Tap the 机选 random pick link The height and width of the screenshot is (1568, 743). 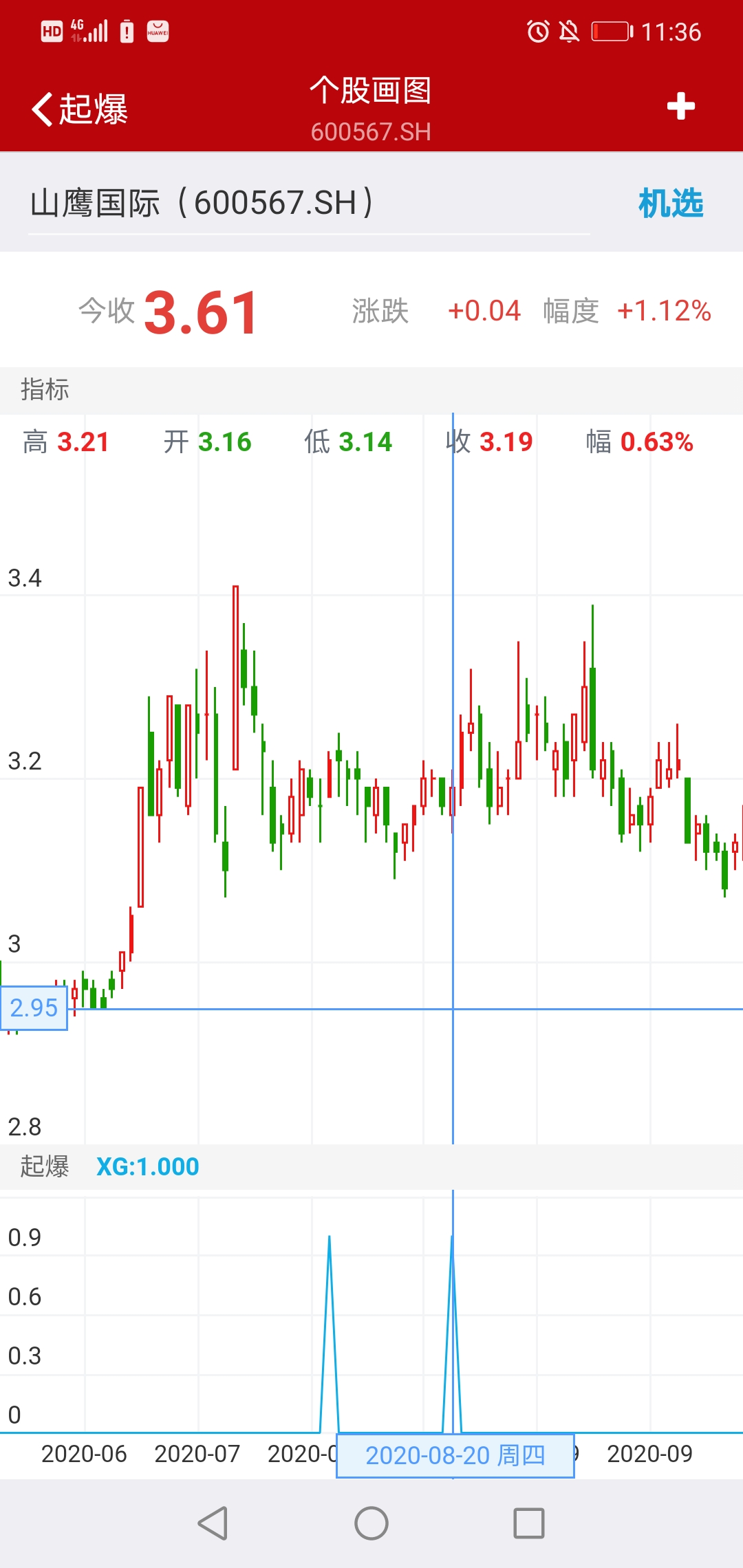click(x=670, y=204)
